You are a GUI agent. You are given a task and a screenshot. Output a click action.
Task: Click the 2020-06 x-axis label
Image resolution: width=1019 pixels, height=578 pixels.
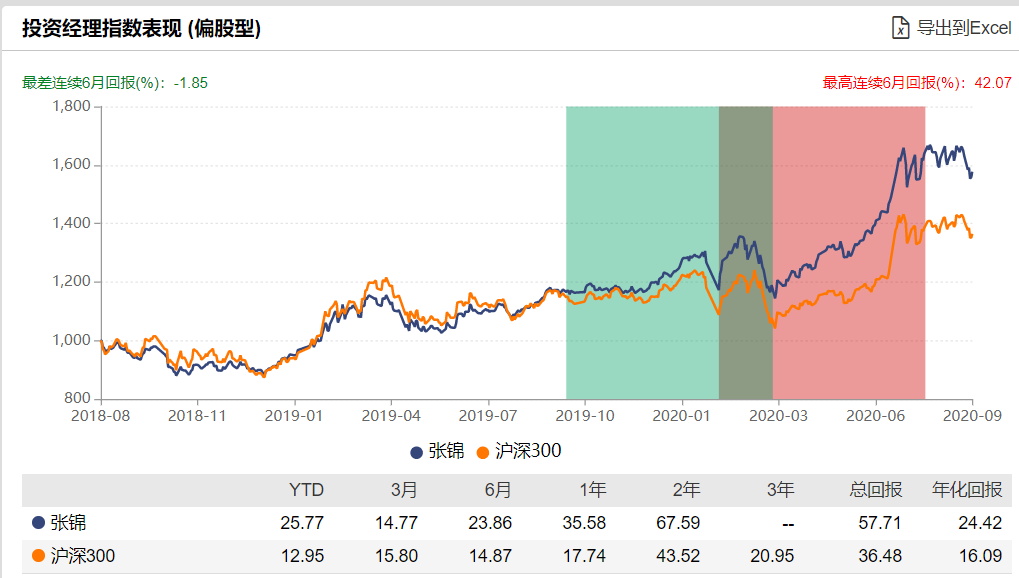click(x=875, y=415)
